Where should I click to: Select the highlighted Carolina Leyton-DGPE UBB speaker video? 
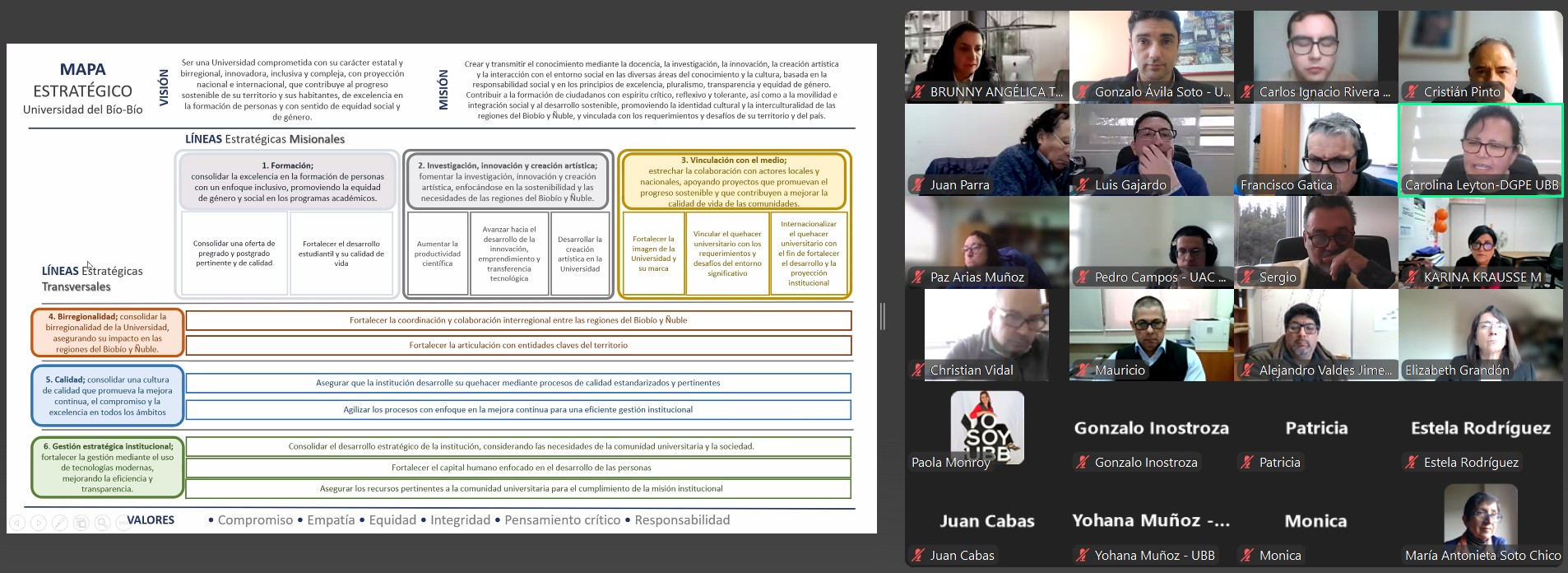1481,150
